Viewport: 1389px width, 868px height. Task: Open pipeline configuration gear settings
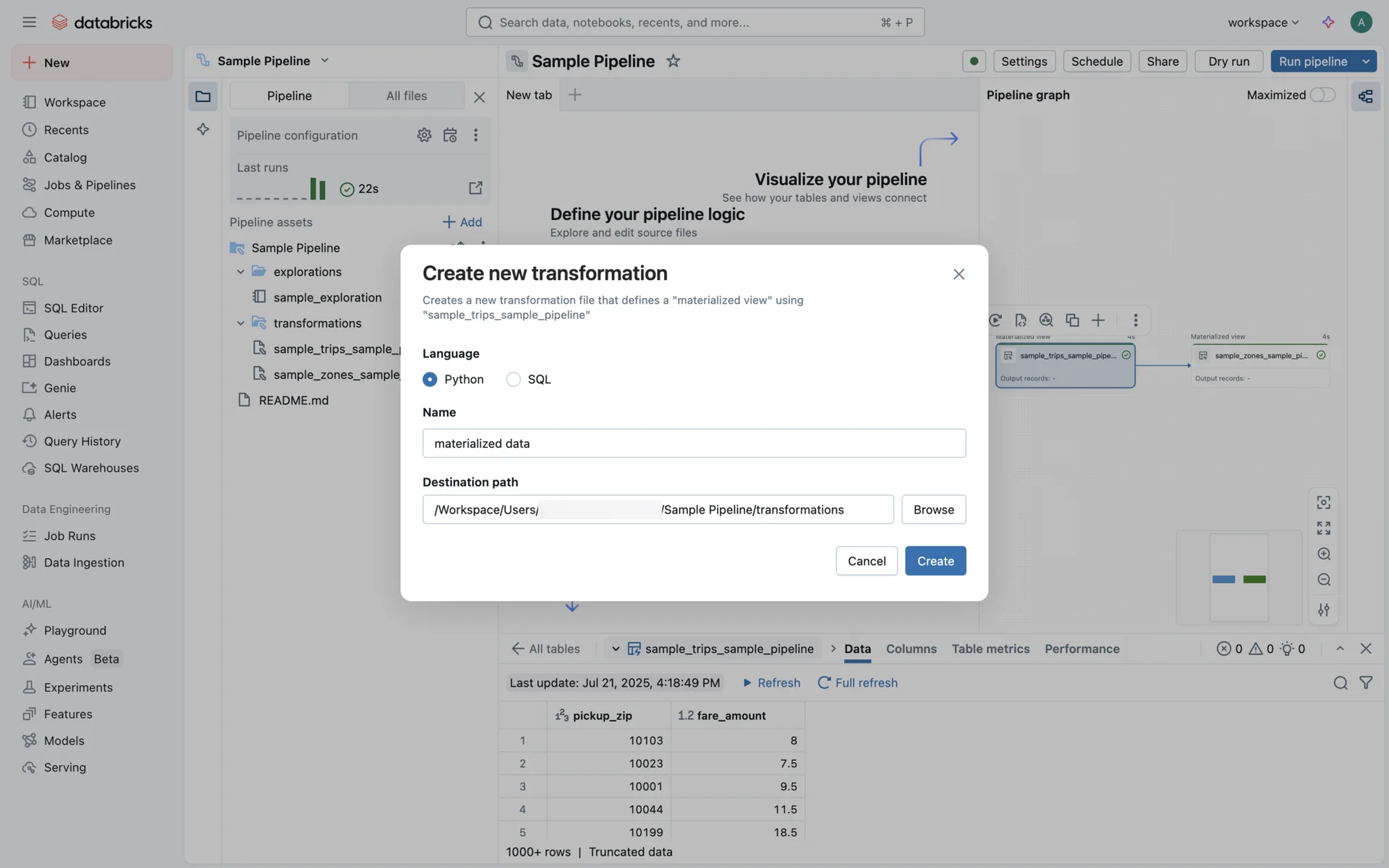(x=424, y=135)
